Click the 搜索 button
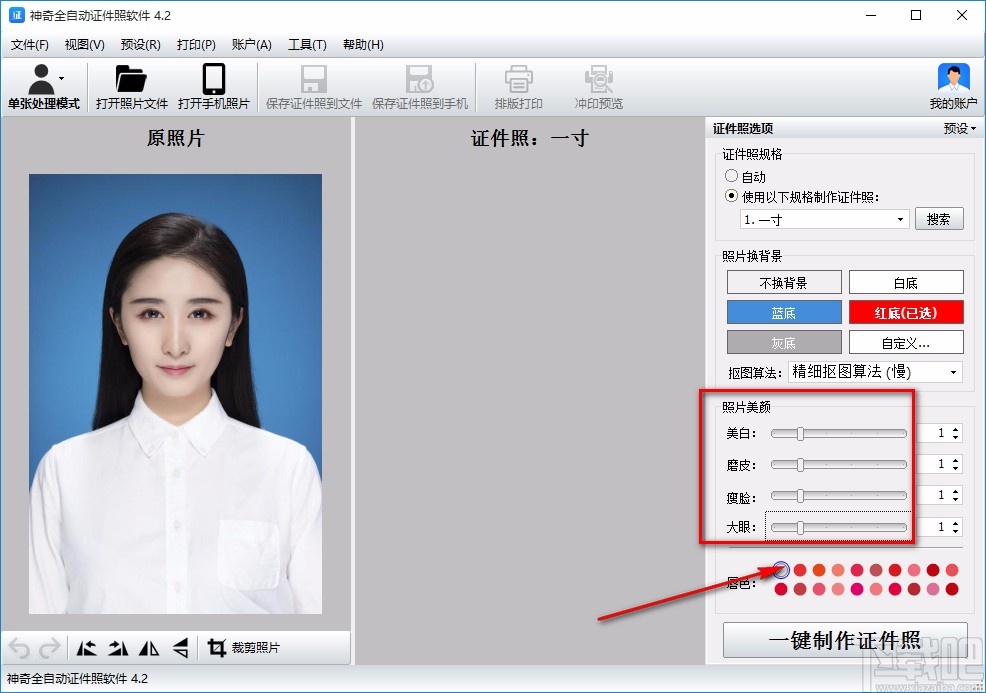 [938, 219]
